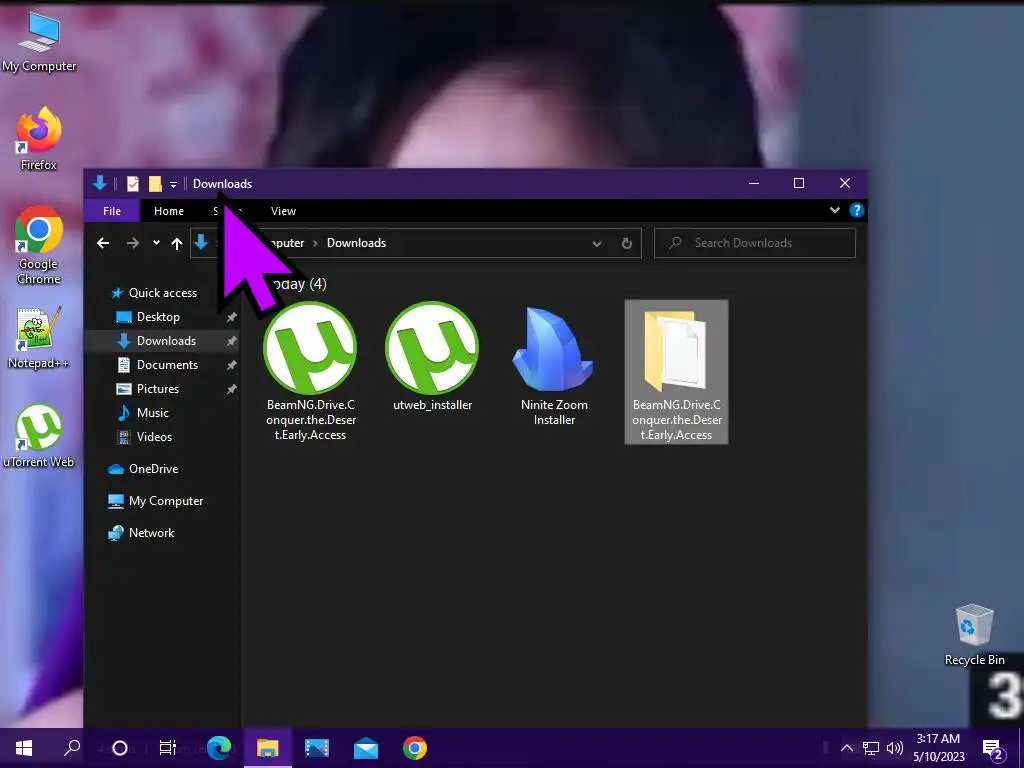Image resolution: width=1024 pixels, height=768 pixels.
Task: Click the Search Downloads field
Action: 754,243
